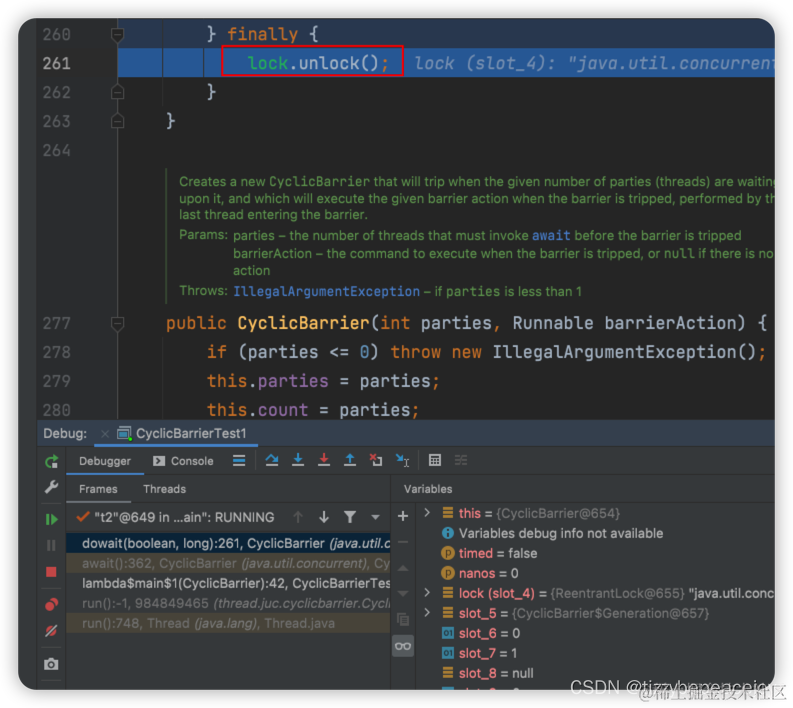Expand slot_5 CyclicBarrier$Generation variable
Image resolution: width=793 pixels, height=708 pixels.
[427, 613]
